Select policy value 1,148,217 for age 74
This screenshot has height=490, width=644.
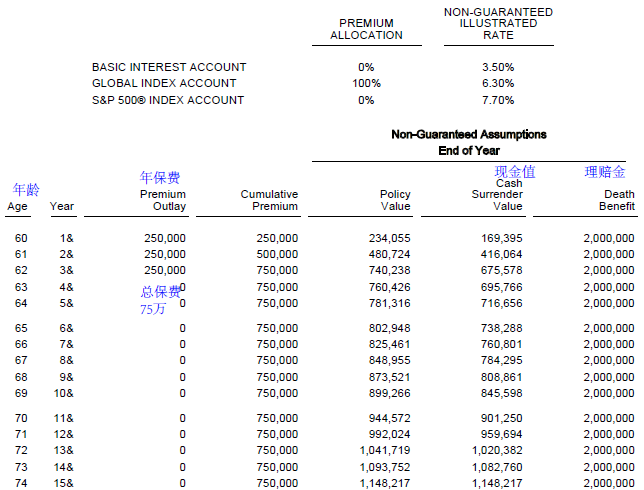[x=385, y=483]
